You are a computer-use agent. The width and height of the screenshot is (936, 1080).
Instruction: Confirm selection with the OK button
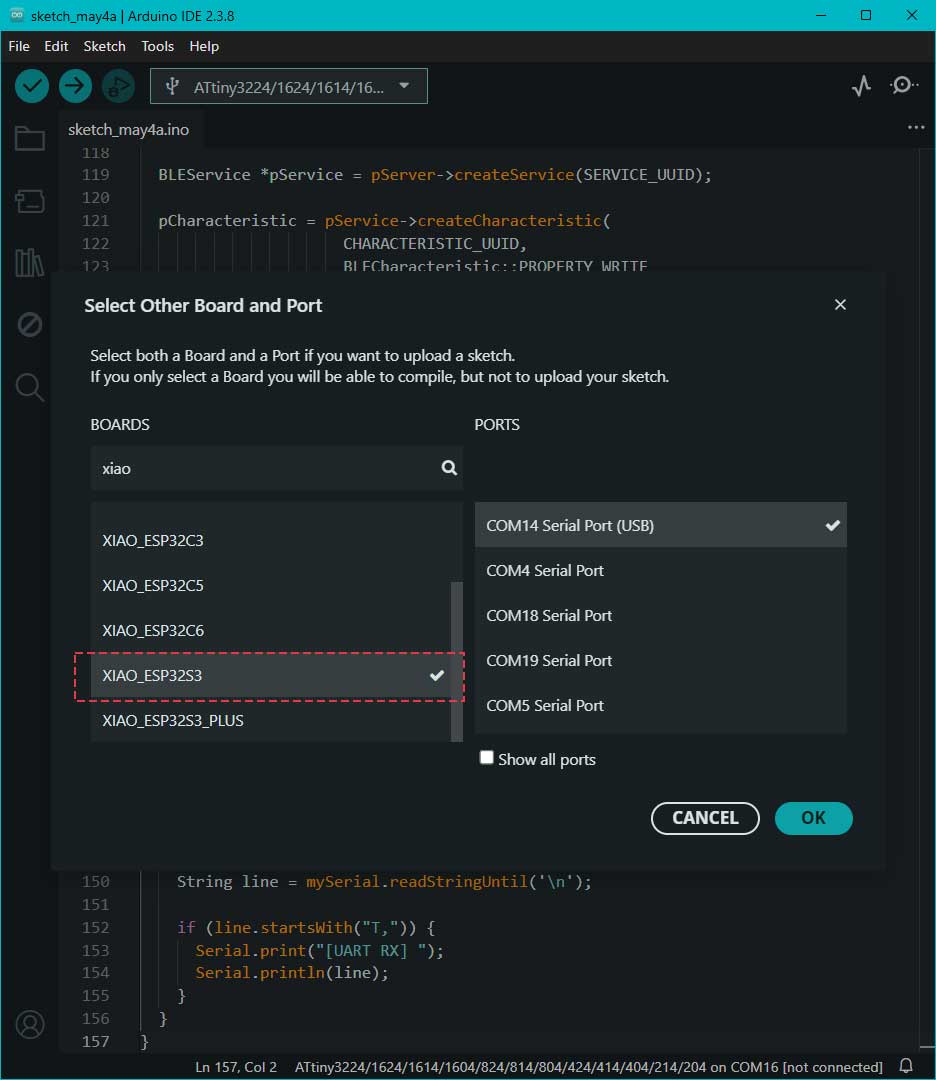(813, 818)
